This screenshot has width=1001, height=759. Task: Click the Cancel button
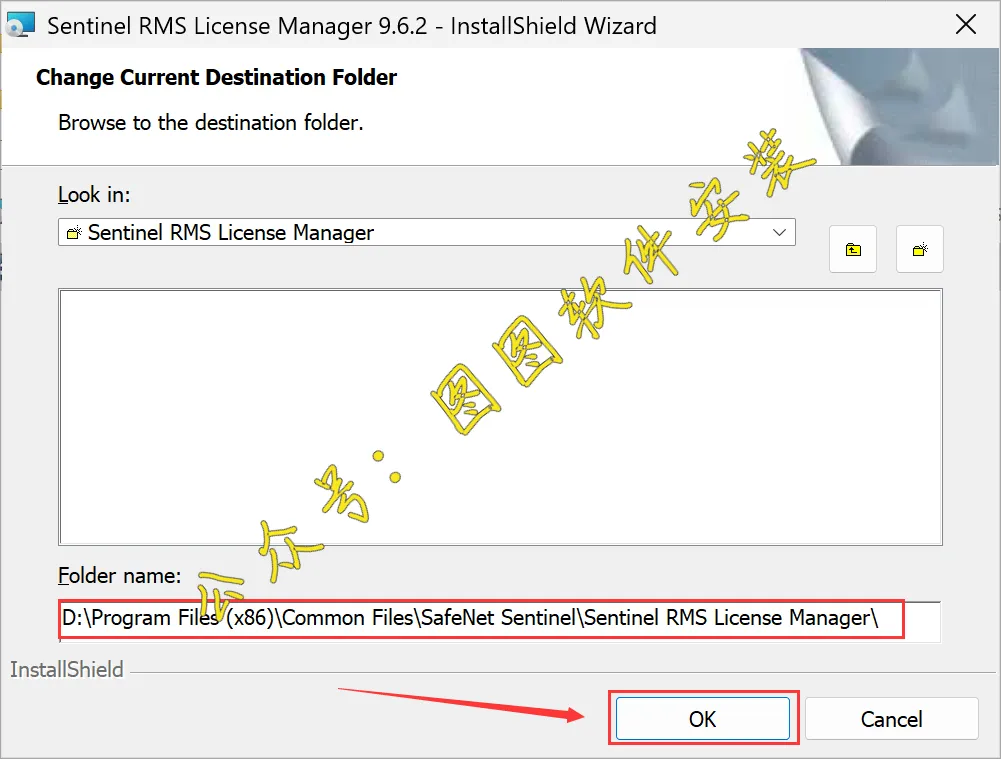tap(891, 719)
